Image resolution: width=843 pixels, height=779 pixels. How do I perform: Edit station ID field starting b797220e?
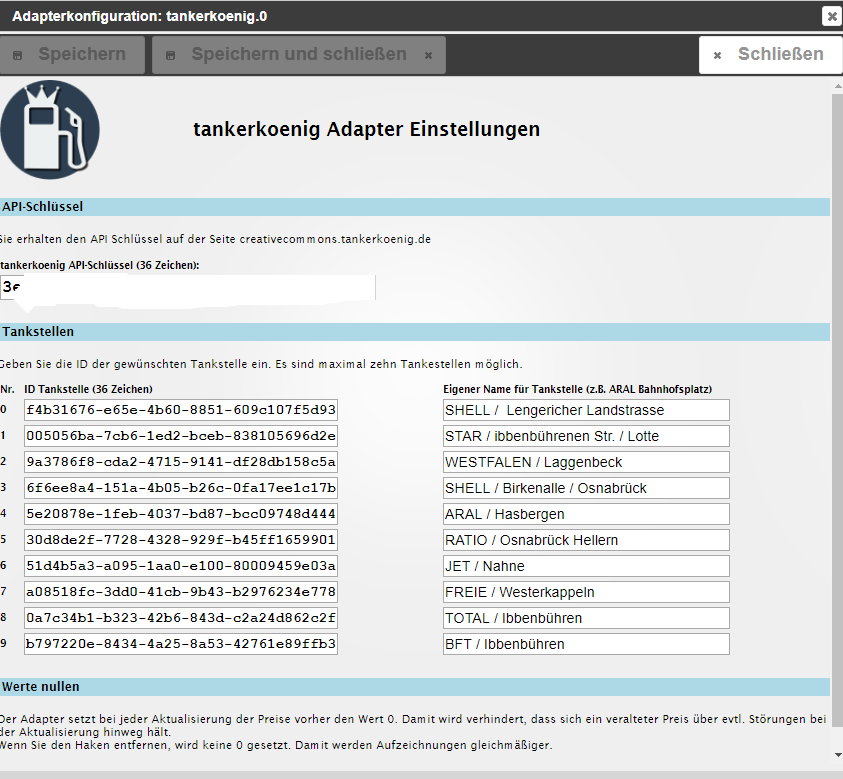181,644
